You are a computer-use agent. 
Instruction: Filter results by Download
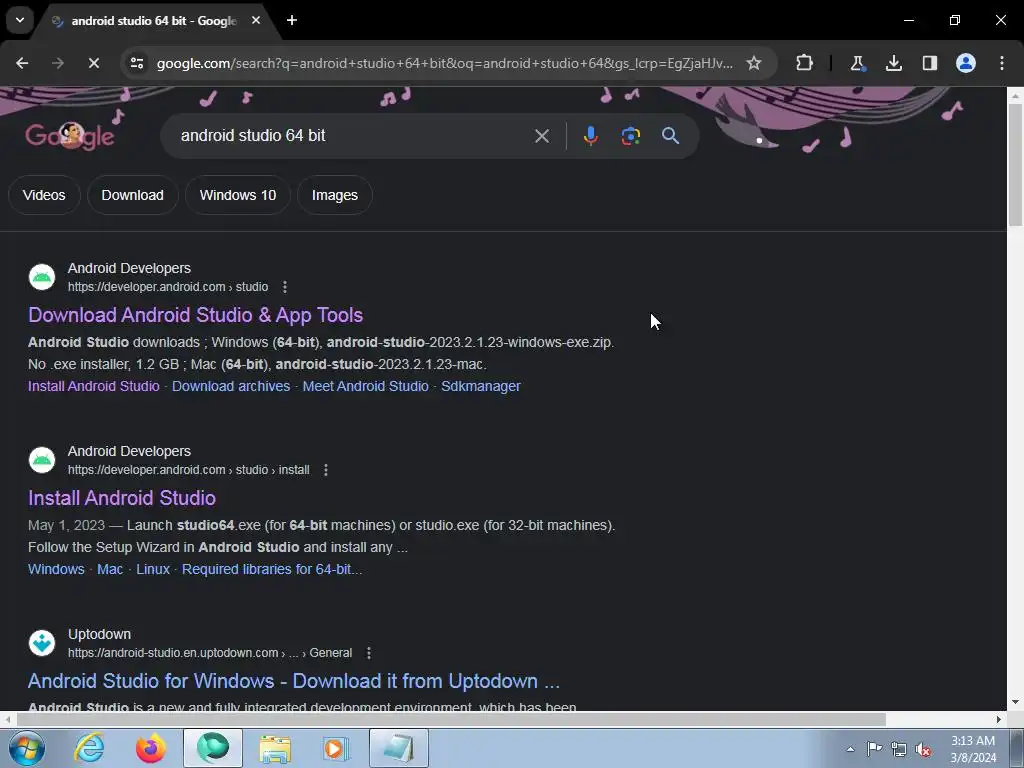click(133, 195)
